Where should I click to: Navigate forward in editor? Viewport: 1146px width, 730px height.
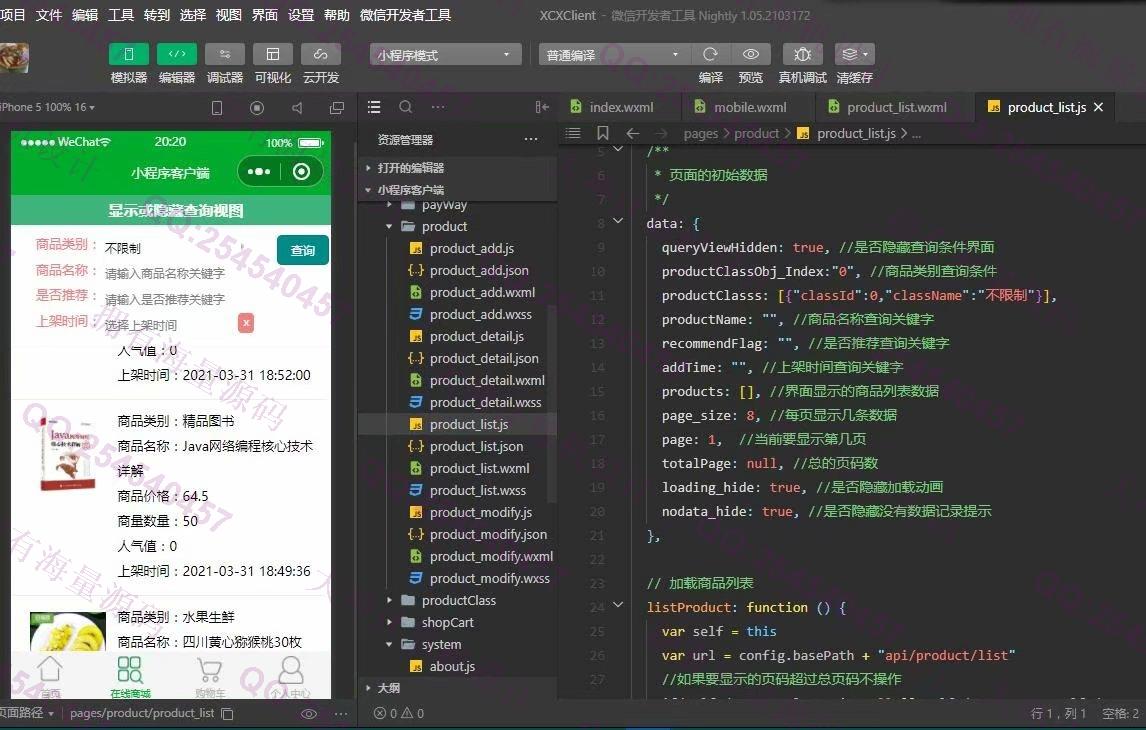pyautogui.click(x=661, y=133)
